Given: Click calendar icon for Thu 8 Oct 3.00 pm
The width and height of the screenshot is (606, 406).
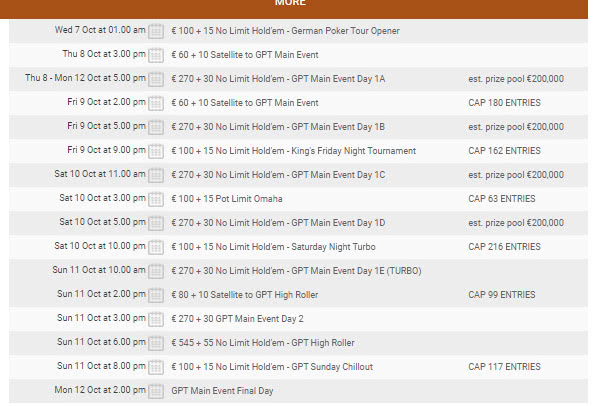Looking at the screenshot, I should [x=156, y=55].
